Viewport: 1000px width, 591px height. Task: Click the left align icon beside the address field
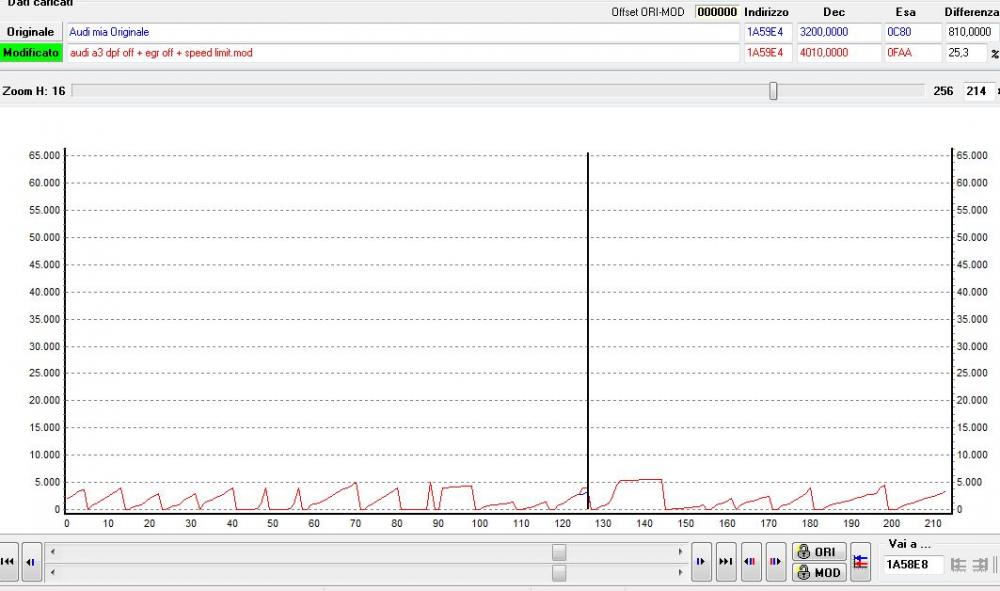[x=958, y=565]
